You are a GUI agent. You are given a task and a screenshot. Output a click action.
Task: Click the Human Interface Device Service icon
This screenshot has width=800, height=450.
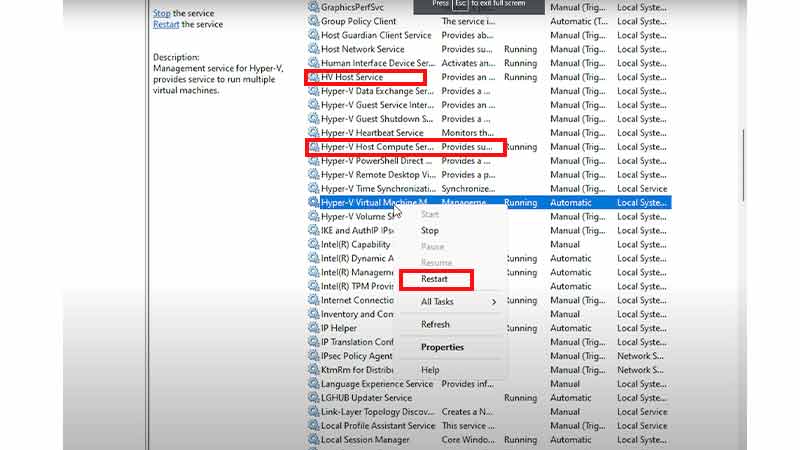click(313, 63)
